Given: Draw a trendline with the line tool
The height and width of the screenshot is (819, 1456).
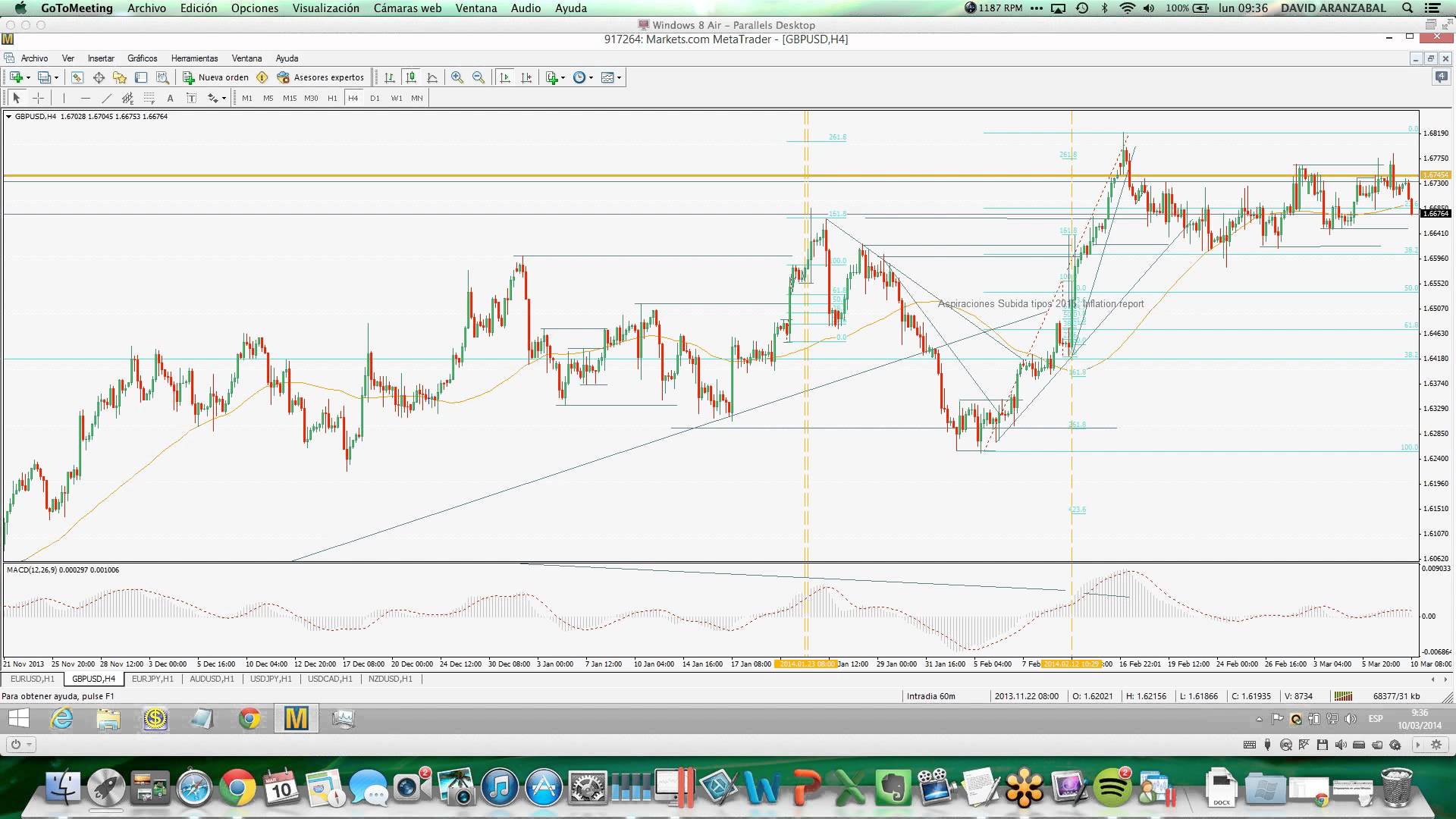Looking at the screenshot, I should (x=107, y=98).
